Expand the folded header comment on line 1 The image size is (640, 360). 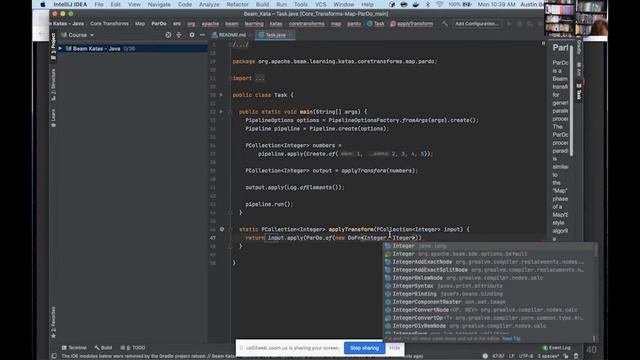(240, 44)
